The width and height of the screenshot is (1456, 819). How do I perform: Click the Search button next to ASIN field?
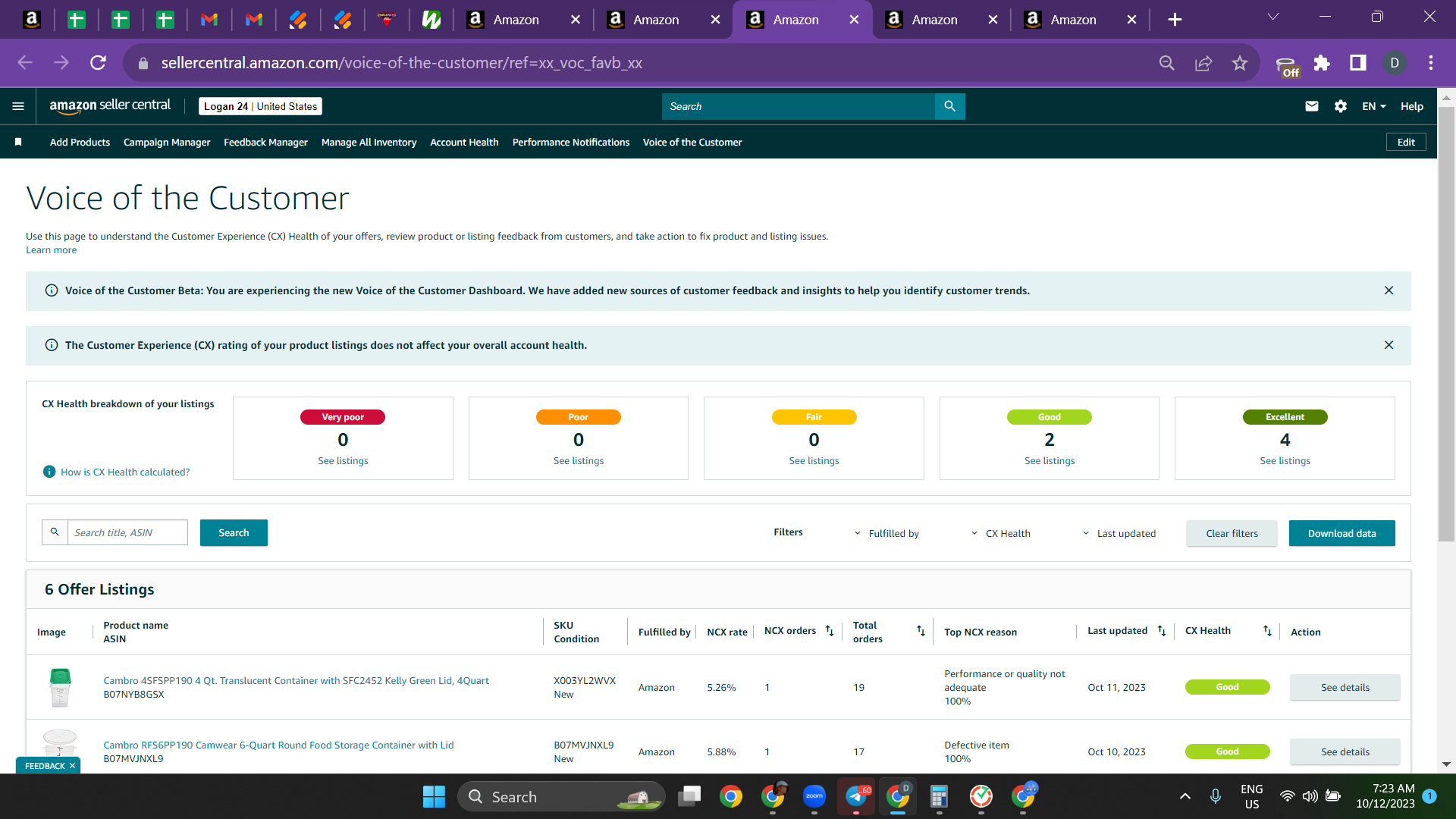[x=234, y=532]
